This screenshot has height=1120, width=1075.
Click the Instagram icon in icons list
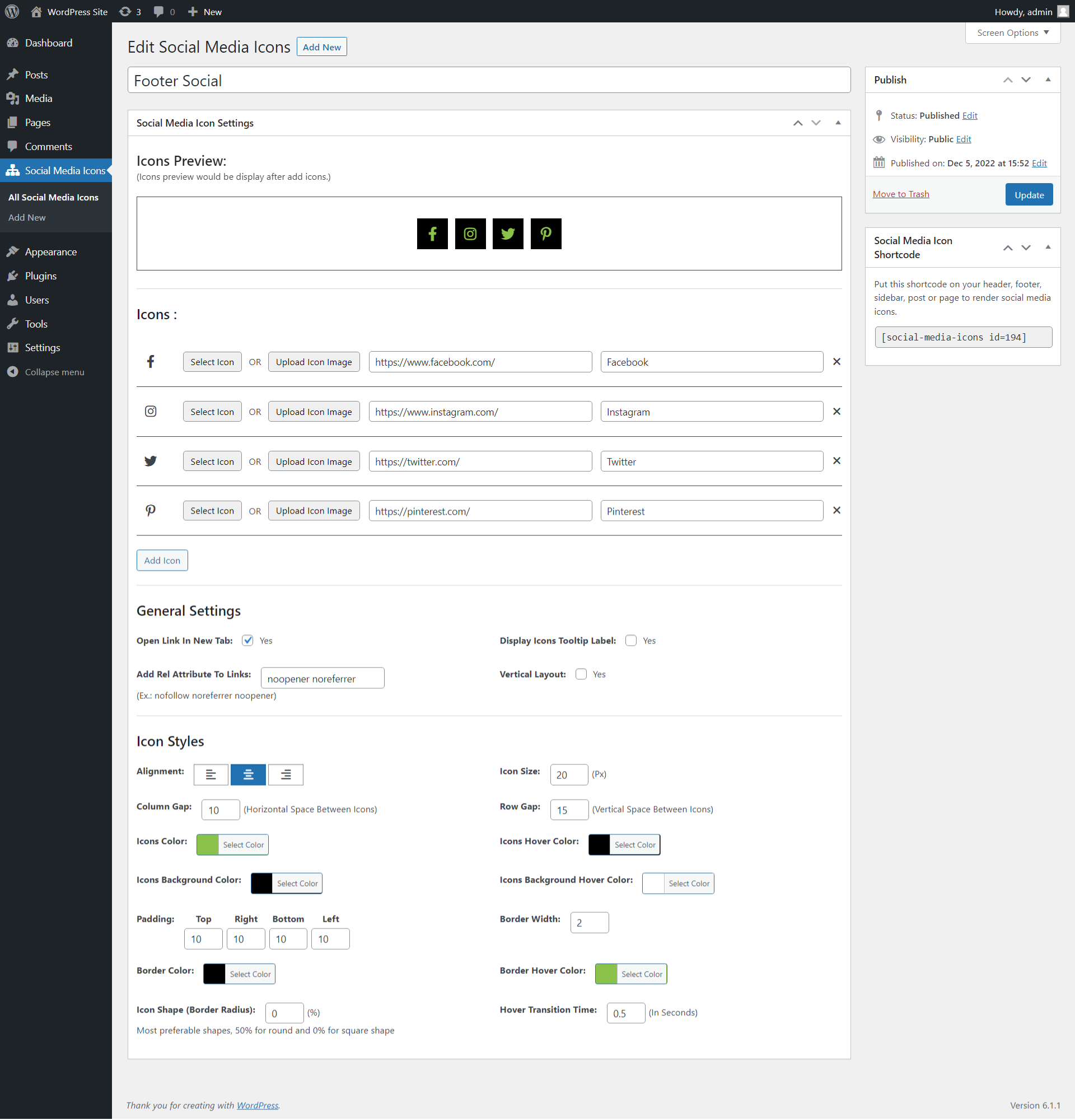click(x=150, y=410)
